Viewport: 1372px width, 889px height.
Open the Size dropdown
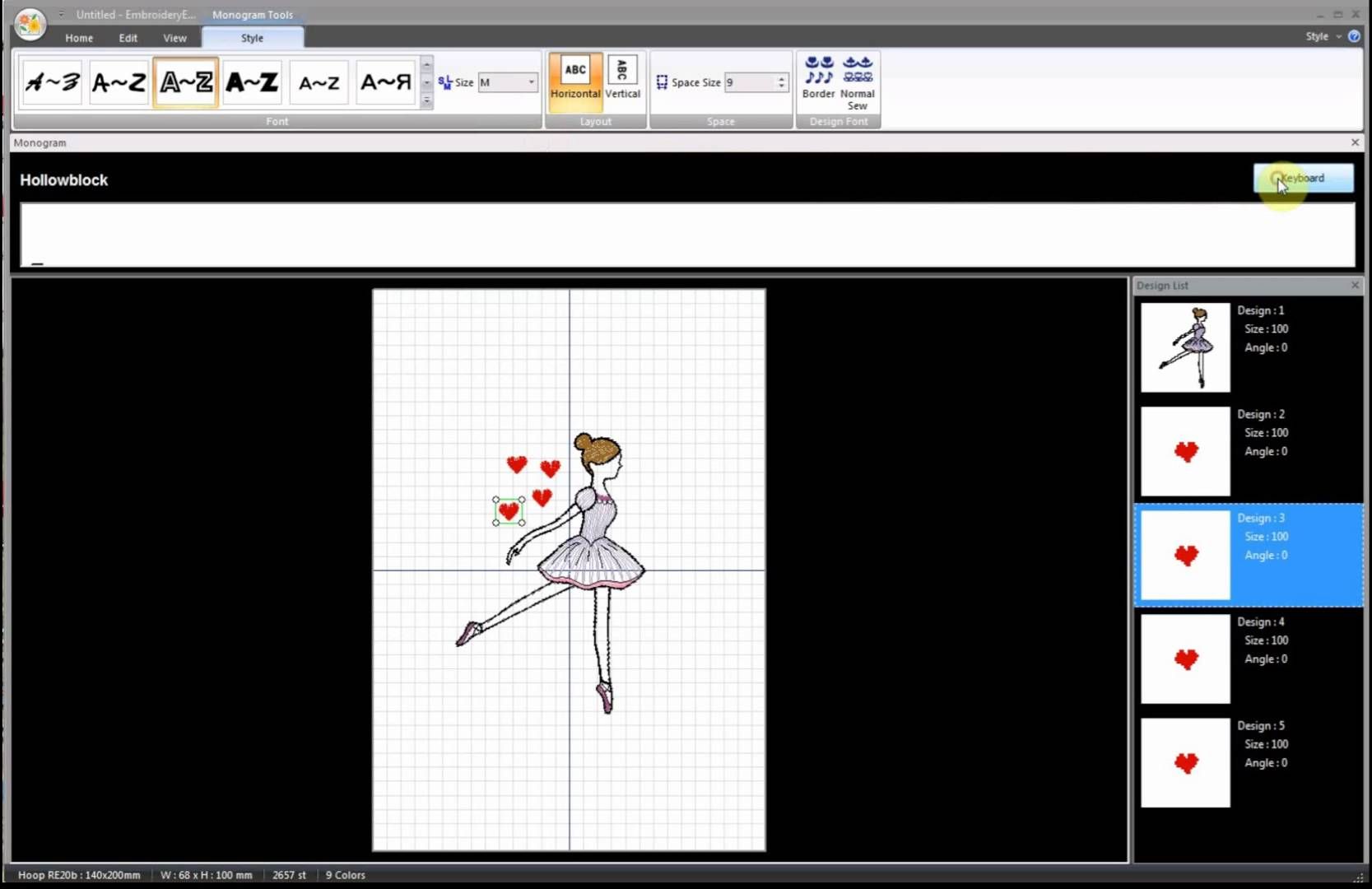tap(532, 82)
